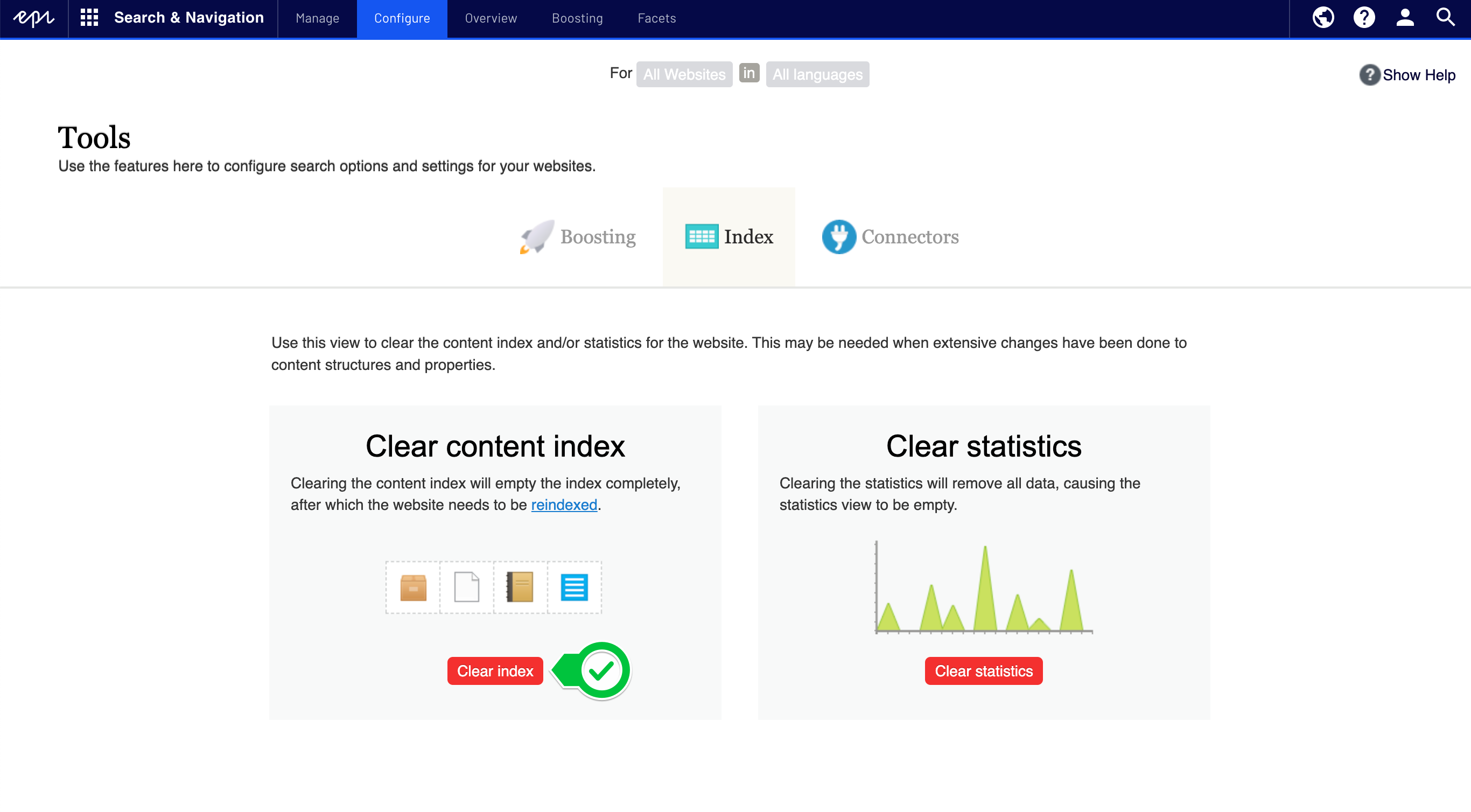Open the help question mark icon in the top bar
1471x812 pixels.
click(x=1364, y=18)
